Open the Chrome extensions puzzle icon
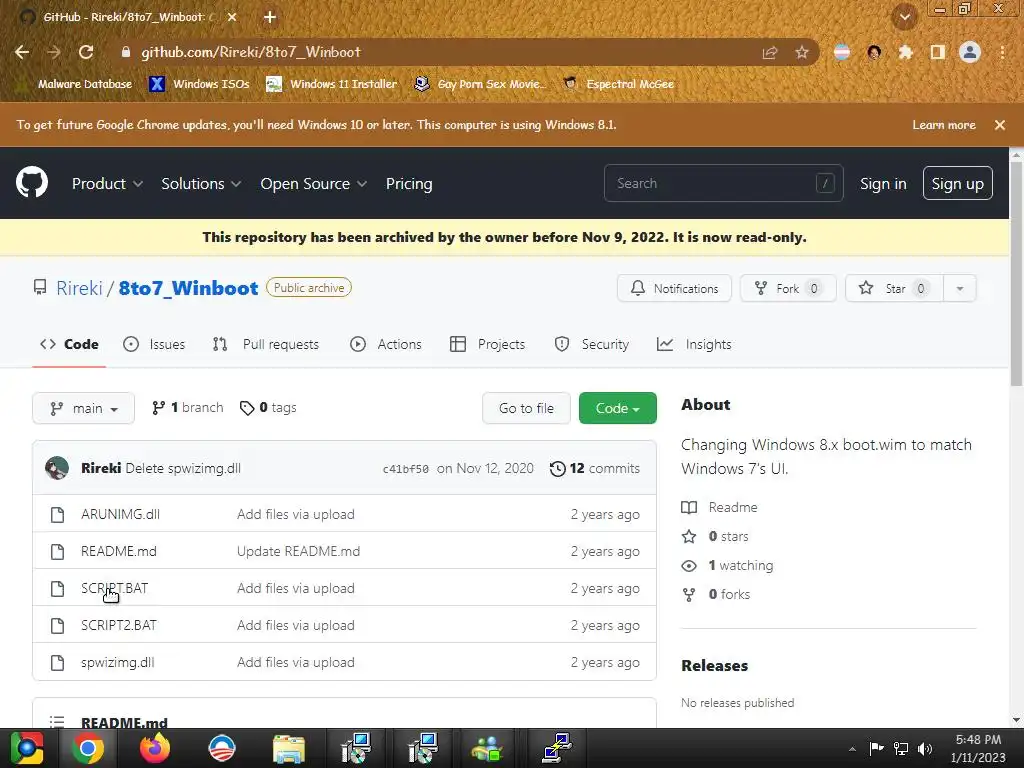This screenshot has height=768, width=1024. tap(906, 52)
